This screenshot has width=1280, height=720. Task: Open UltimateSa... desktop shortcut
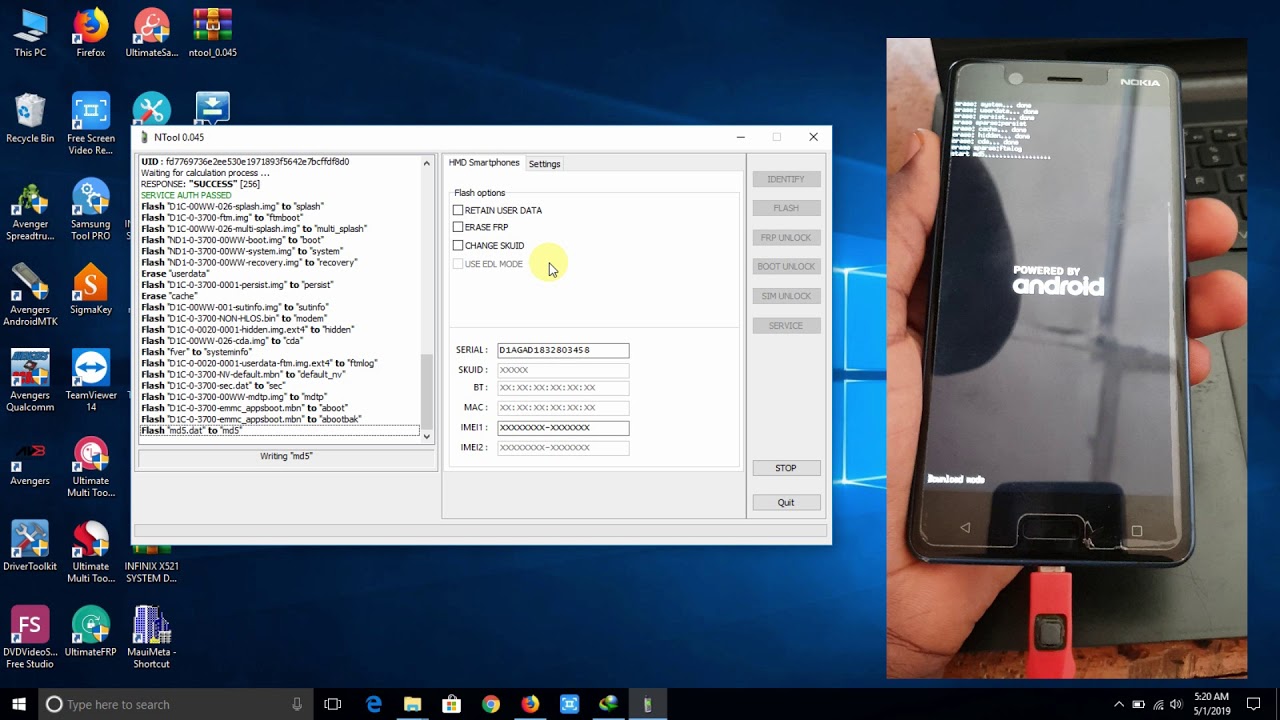[x=151, y=33]
